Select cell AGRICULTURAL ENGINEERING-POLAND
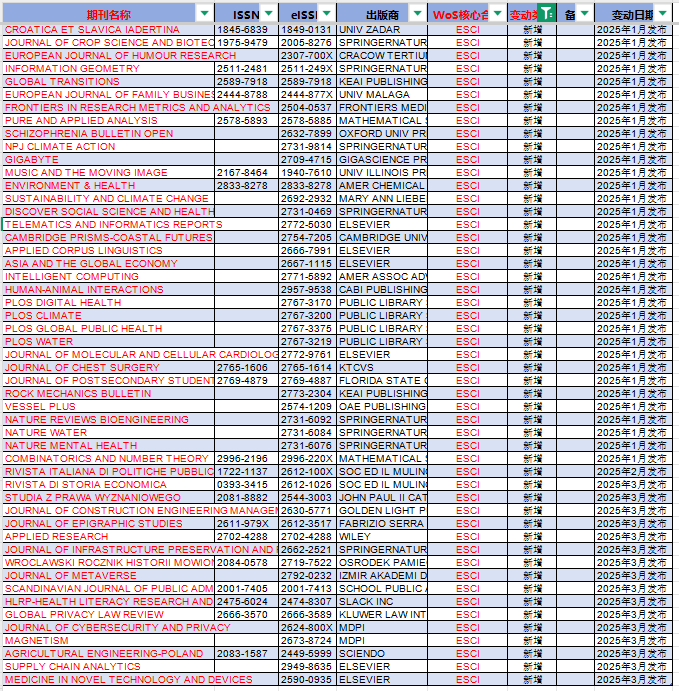 (x=108, y=654)
